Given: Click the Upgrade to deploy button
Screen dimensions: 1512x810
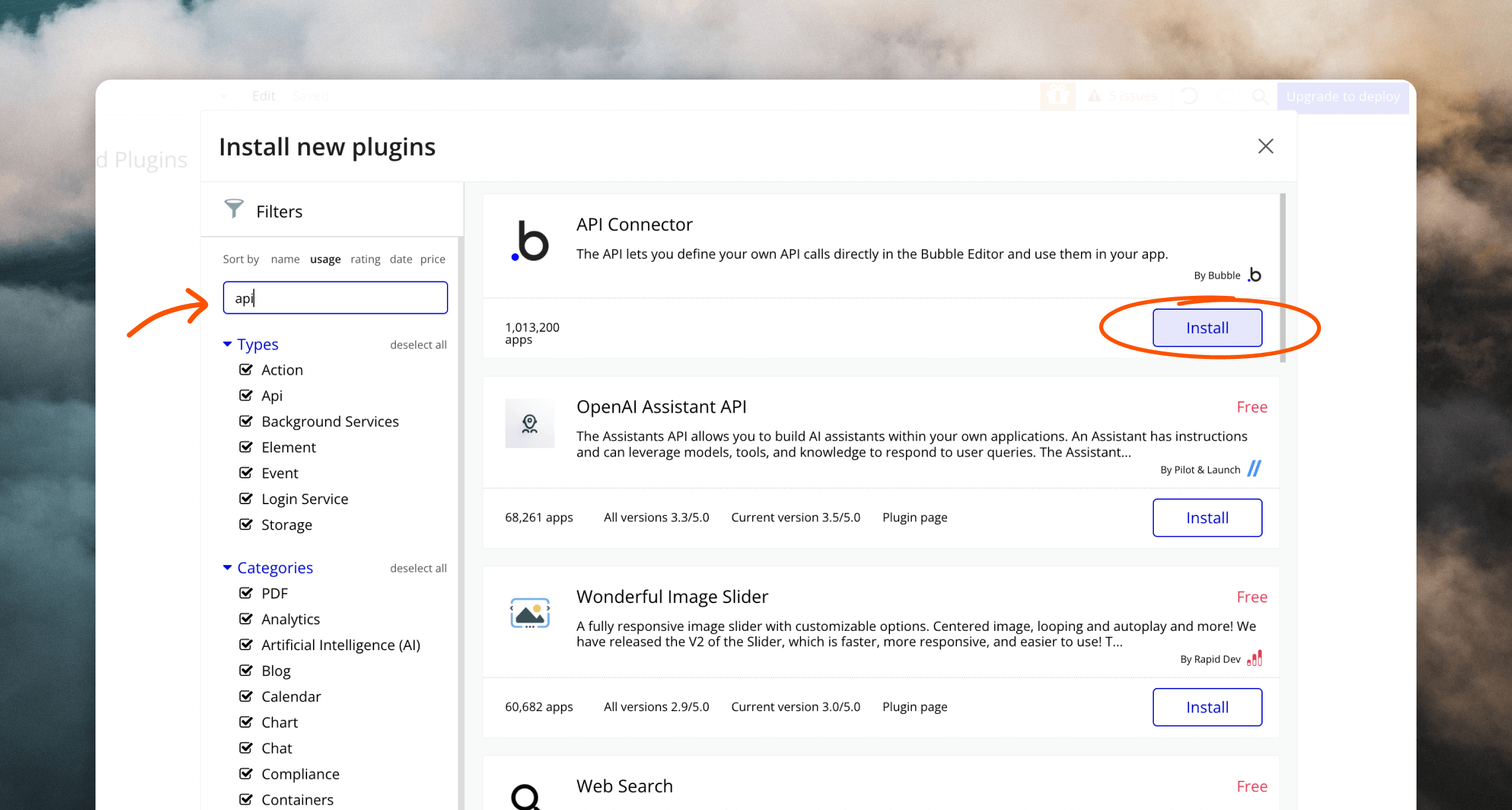Looking at the screenshot, I should pos(1343,97).
